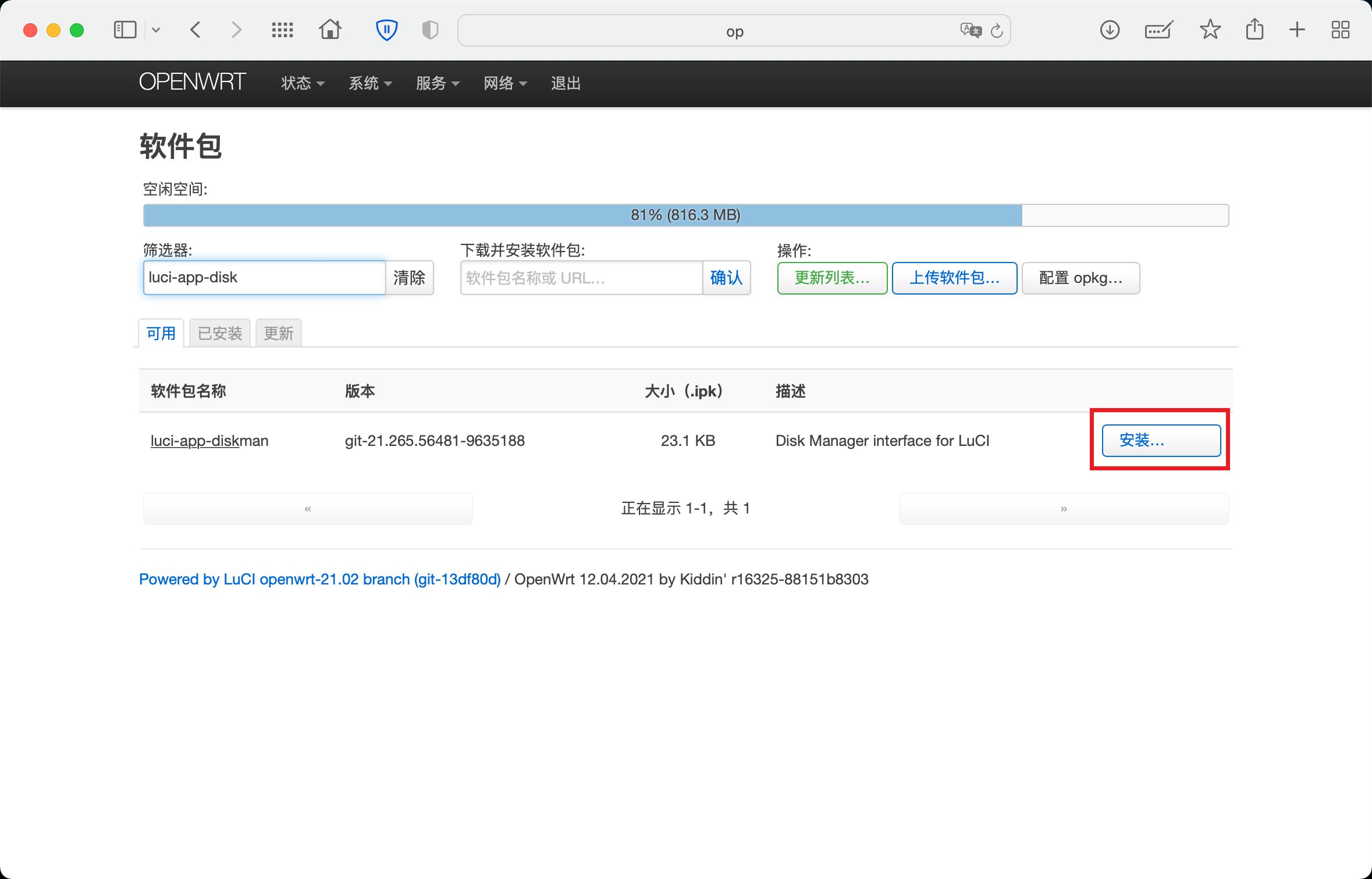Screen dimensions: 1372x879
Task: Expand the 系统 menu
Action: click(x=370, y=83)
